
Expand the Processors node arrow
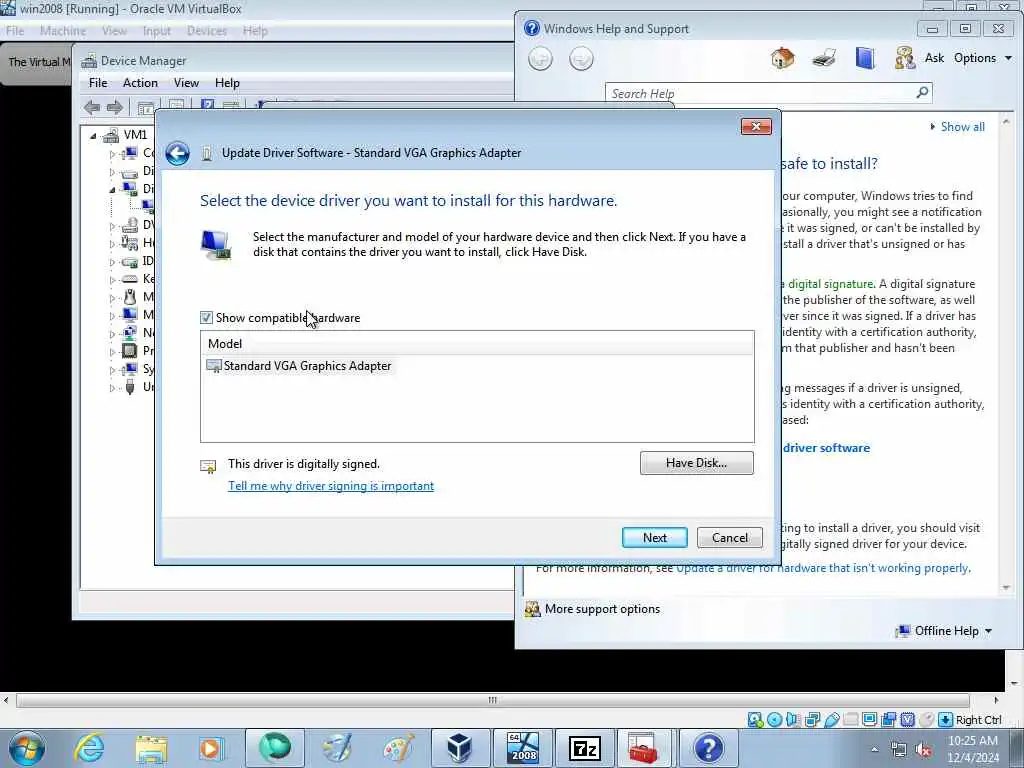[112, 352]
